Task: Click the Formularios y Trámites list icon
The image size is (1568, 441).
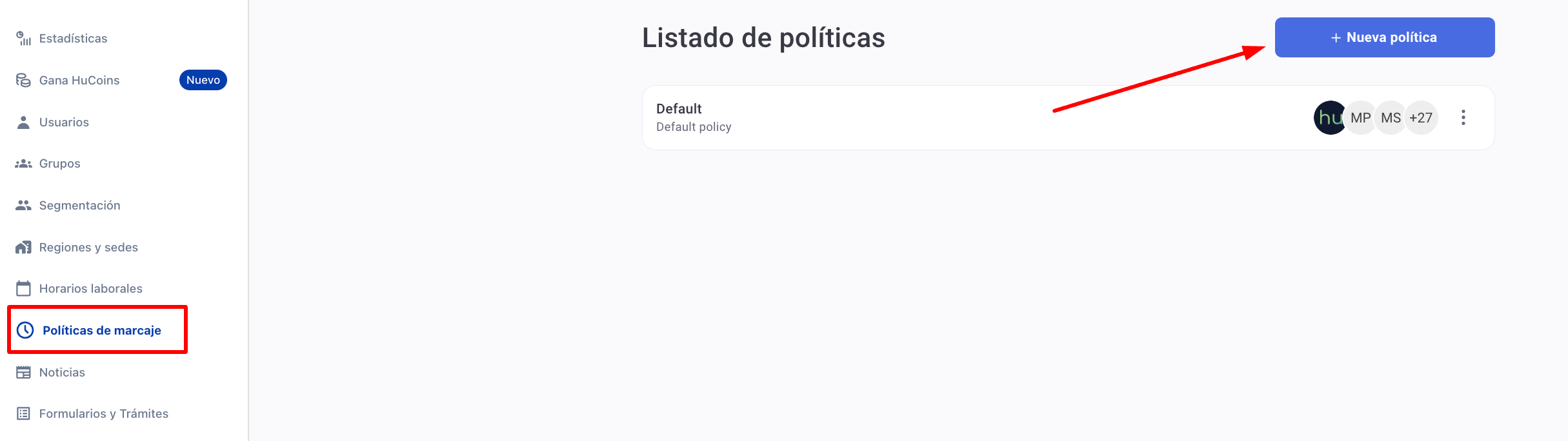Action: 23,414
